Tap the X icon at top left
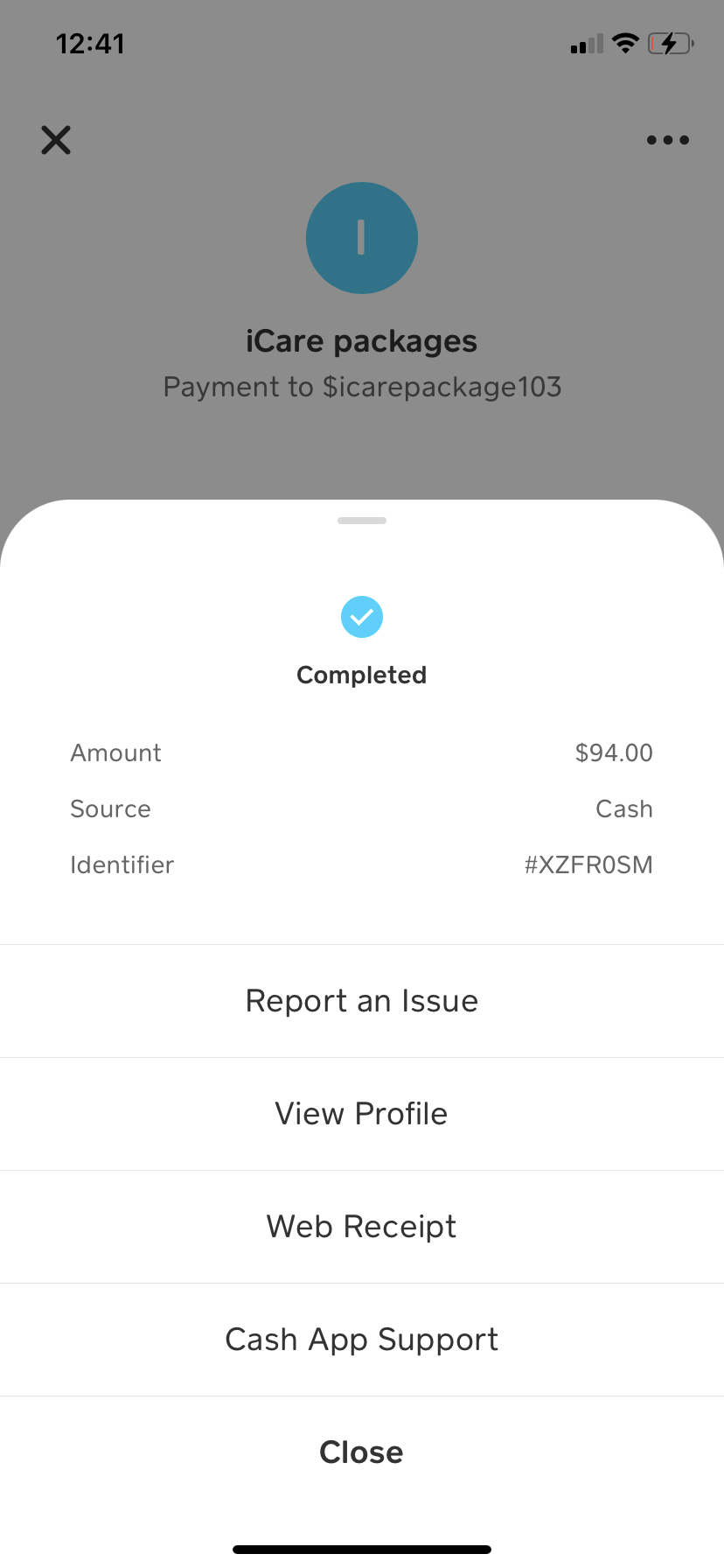Viewport: 724px width, 1568px height. [56, 140]
